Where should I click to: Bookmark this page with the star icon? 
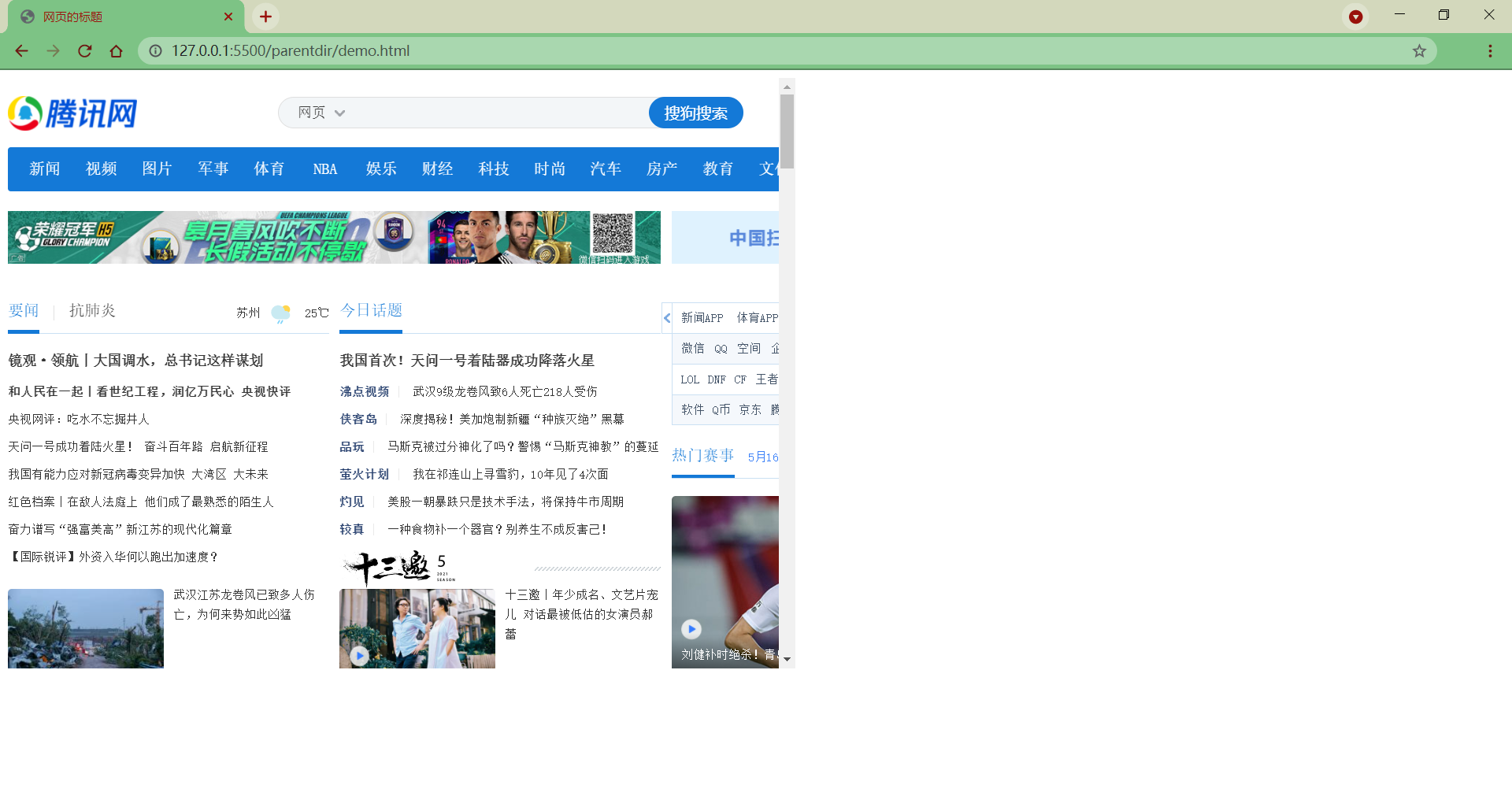click(x=1420, y=50)
